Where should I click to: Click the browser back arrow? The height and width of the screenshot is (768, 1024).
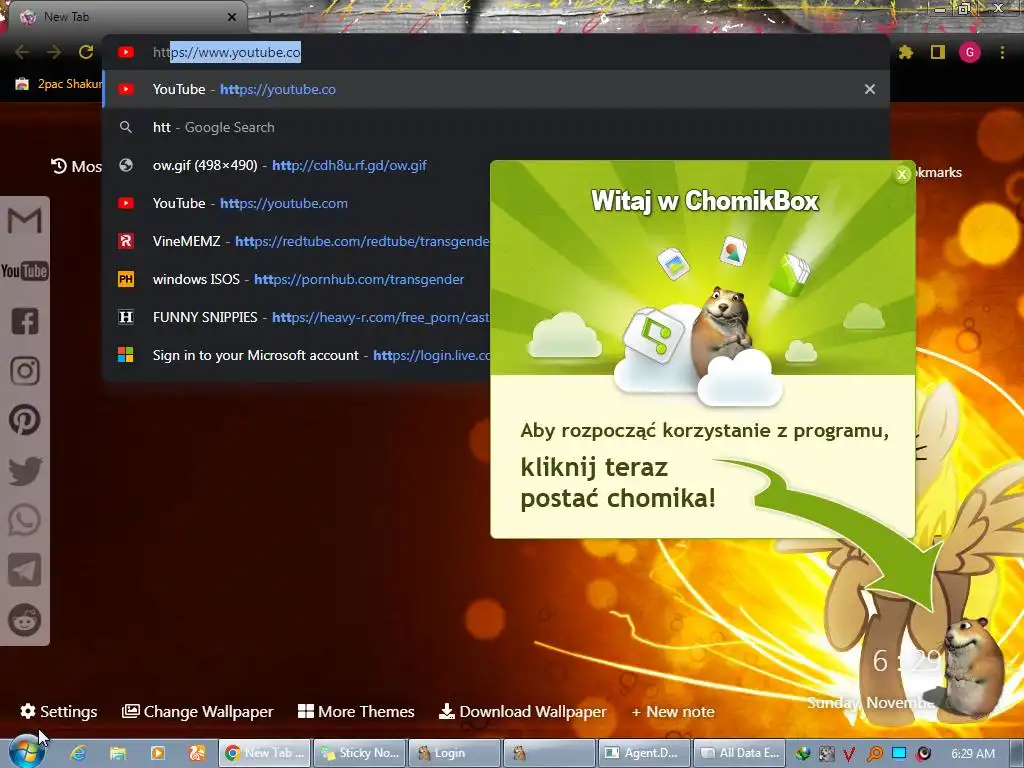pos(22,52)
